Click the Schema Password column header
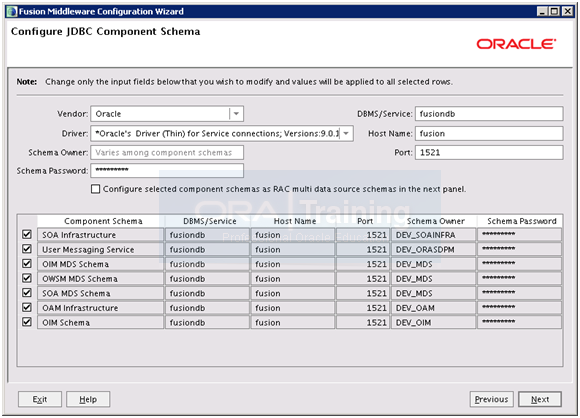Image resolution: width=580 pixels, height=418 pixels. (x=520, y=221)
